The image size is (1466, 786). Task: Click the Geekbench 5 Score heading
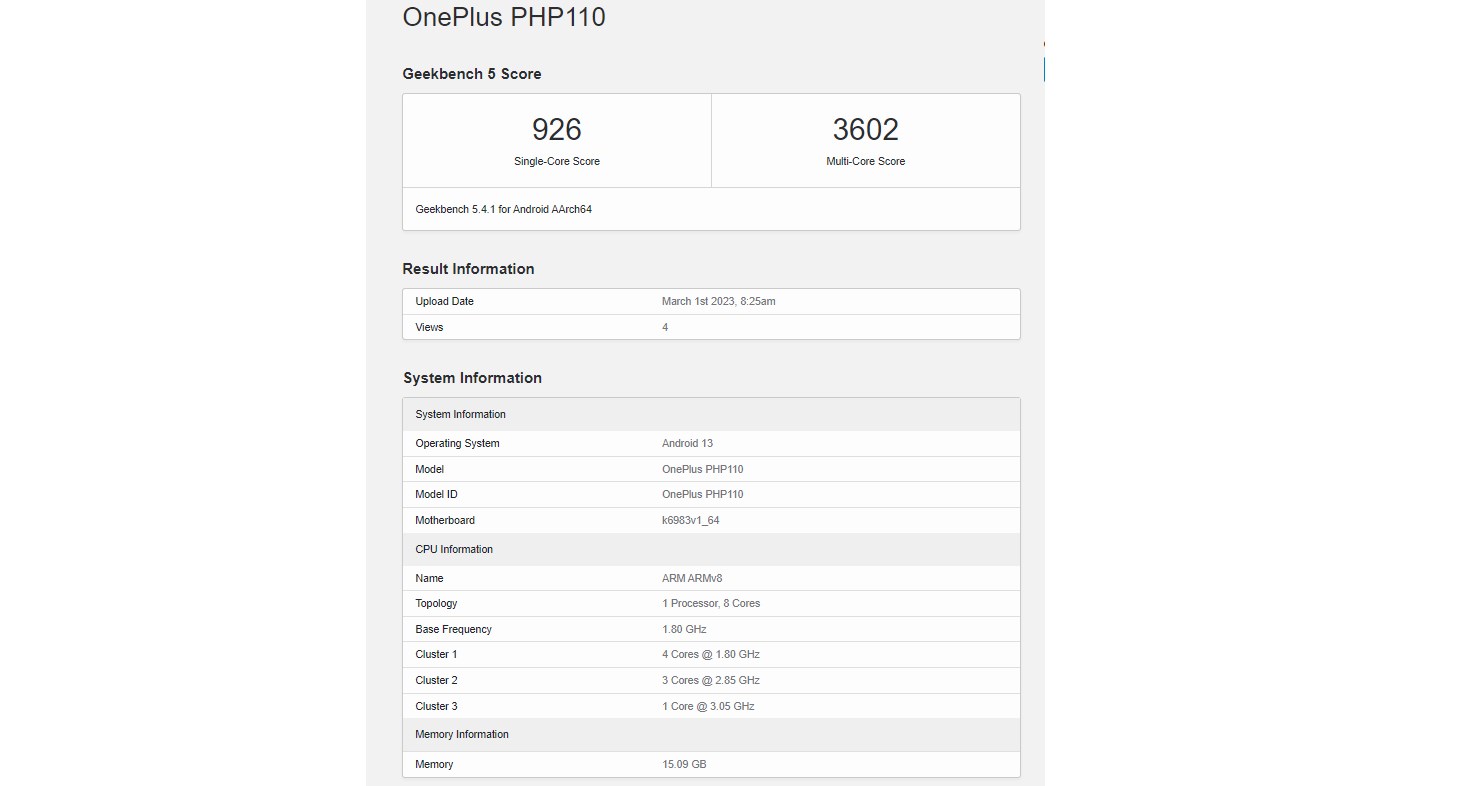pyautogui.click(x=472, y=74)
